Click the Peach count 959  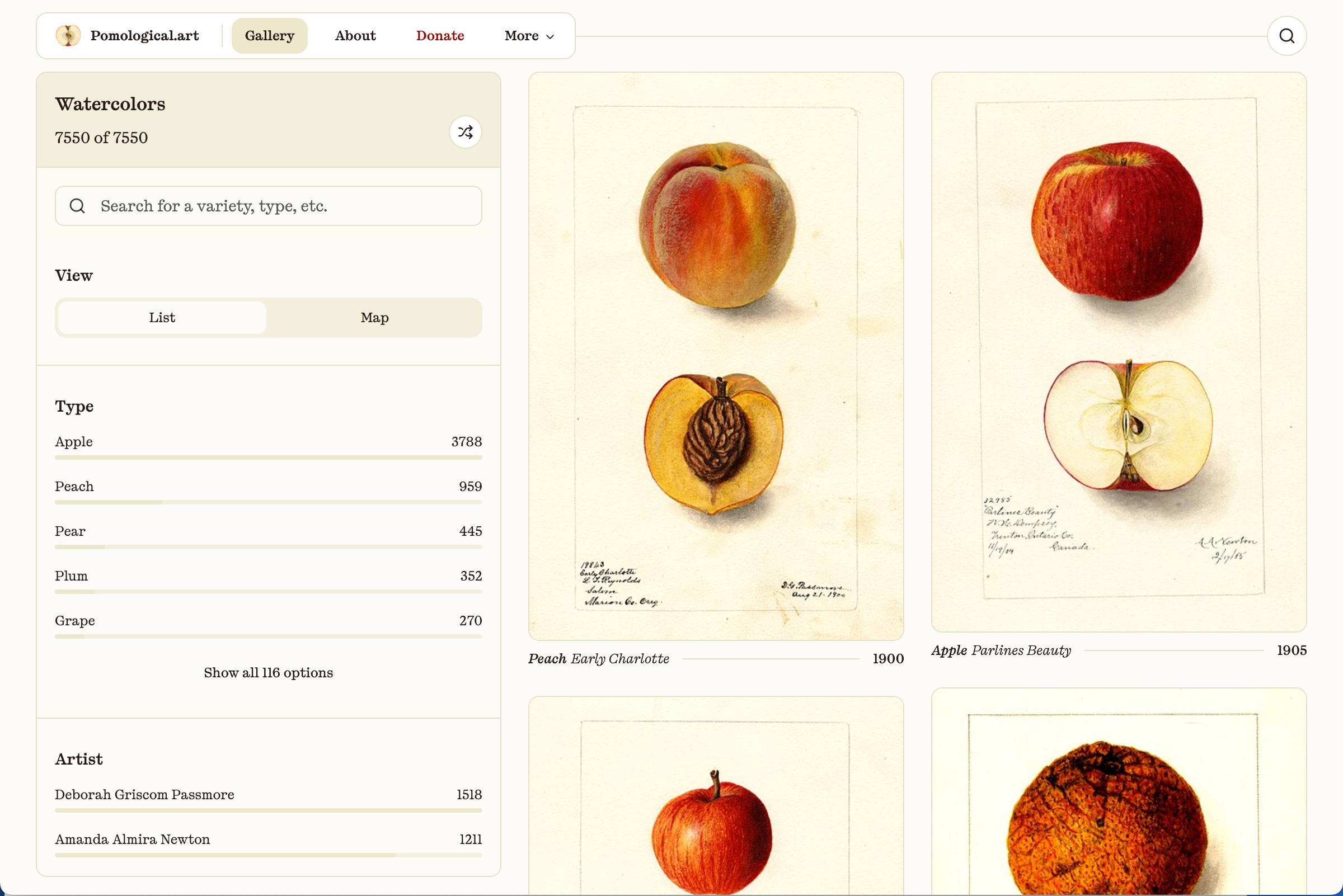471,486
